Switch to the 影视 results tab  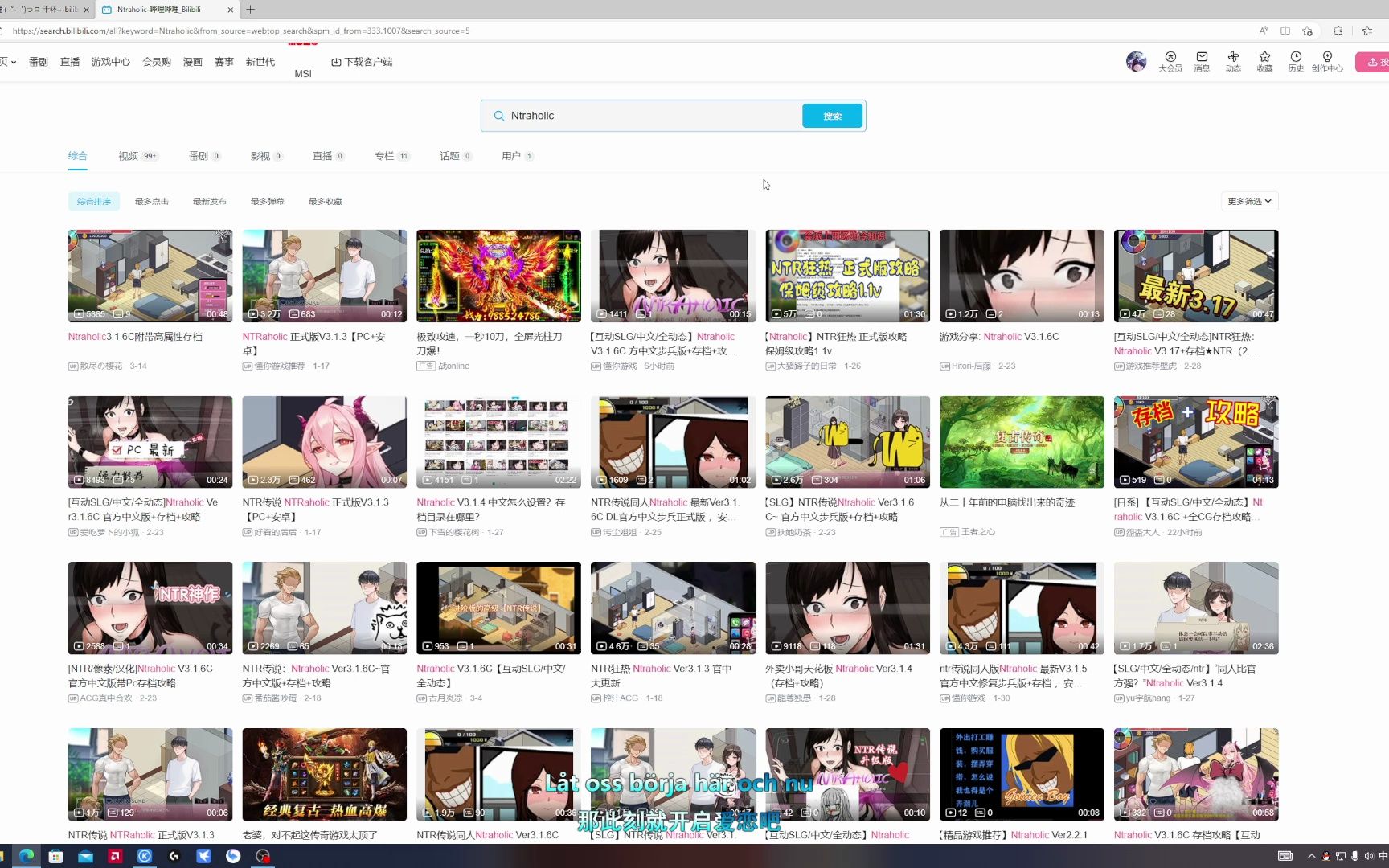pyautogui.click(x=267, y=156)
